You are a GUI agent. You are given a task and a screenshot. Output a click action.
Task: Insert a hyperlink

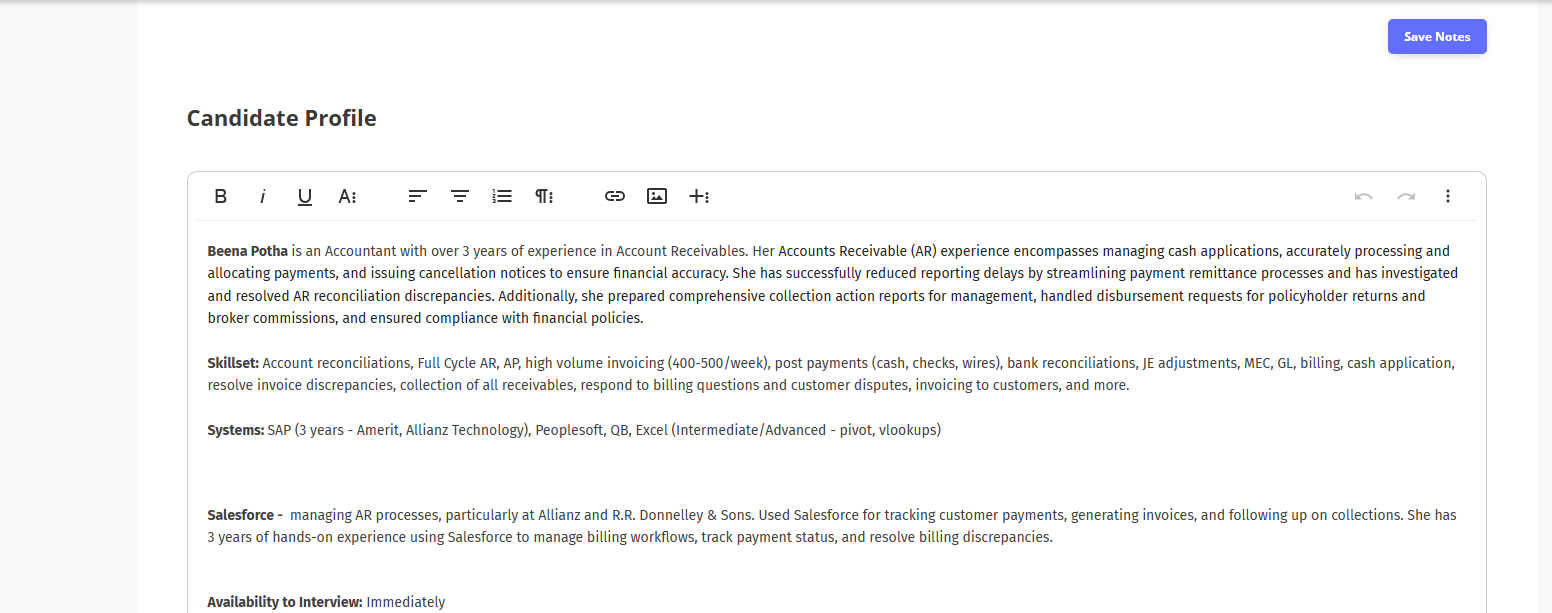[615, 196]
